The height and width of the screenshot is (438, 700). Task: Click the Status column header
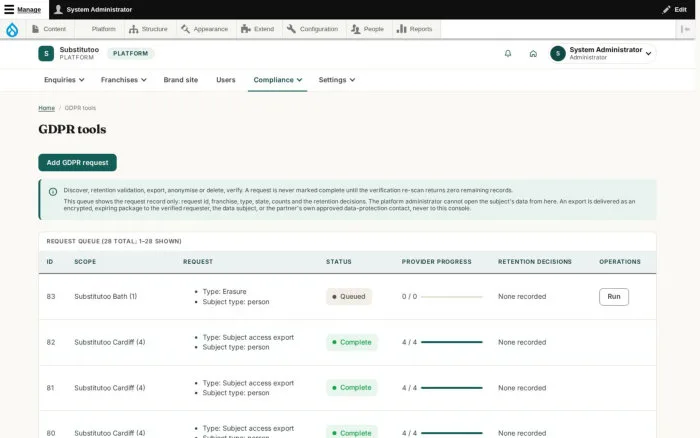[x=338, y=262]
